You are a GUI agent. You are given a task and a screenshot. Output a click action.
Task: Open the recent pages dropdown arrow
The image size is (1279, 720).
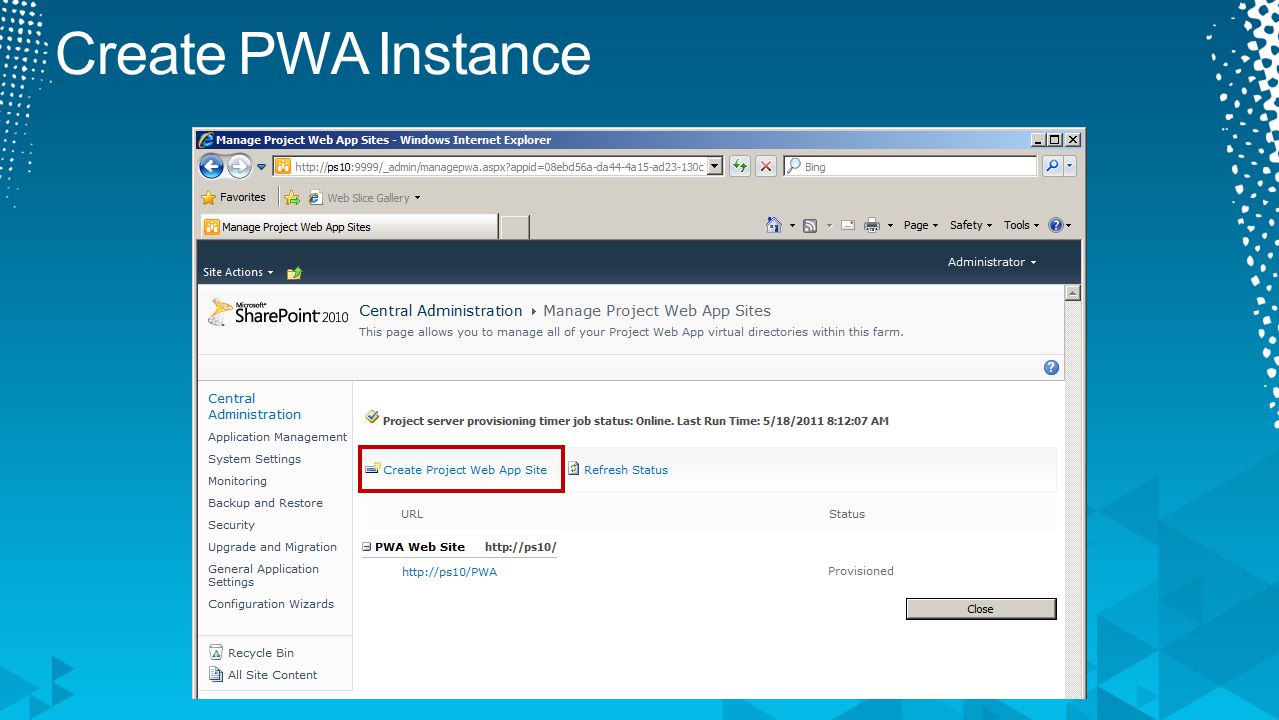tap(262, 167)
